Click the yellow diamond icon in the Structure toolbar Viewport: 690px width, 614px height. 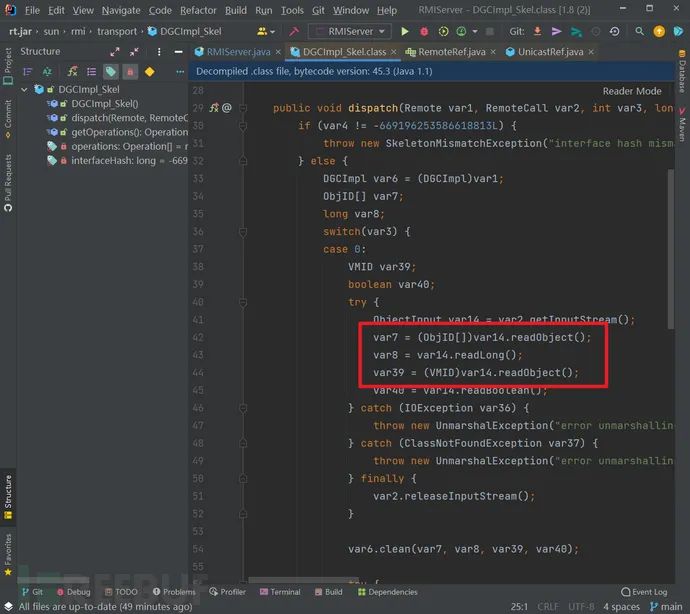(x=150, y=71)
